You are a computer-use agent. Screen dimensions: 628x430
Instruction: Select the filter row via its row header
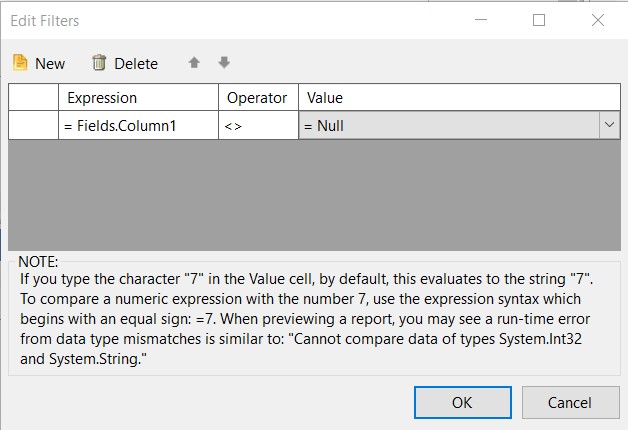tap(33, 126)
